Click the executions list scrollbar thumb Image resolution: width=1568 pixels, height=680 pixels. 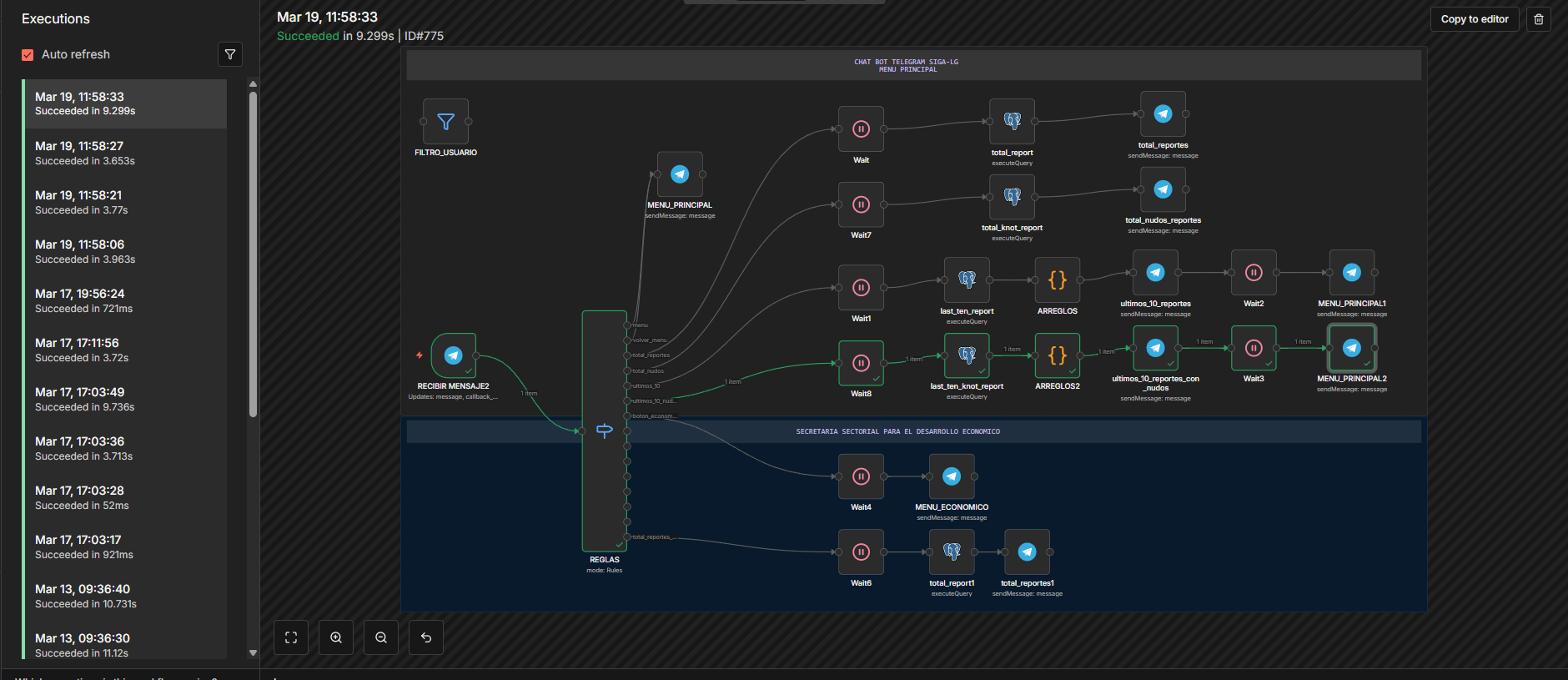[253, 250]
